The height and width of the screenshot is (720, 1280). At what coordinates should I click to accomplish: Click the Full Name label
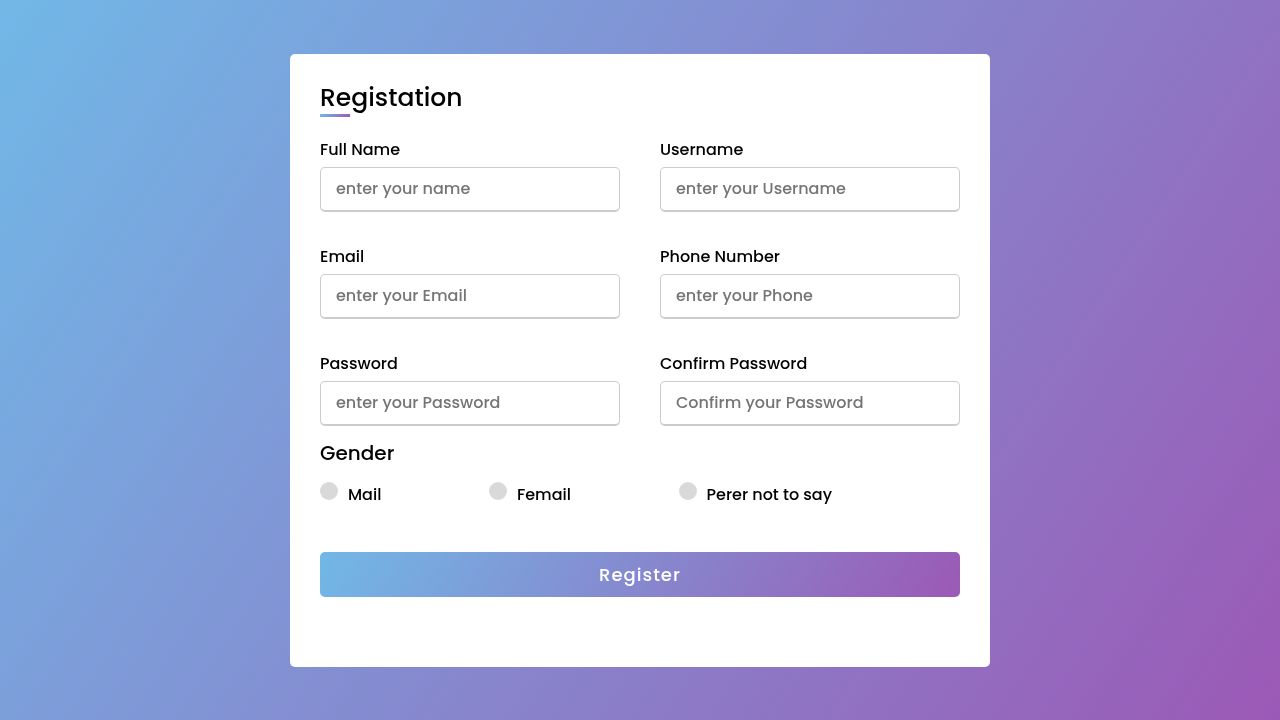point(359,149)
